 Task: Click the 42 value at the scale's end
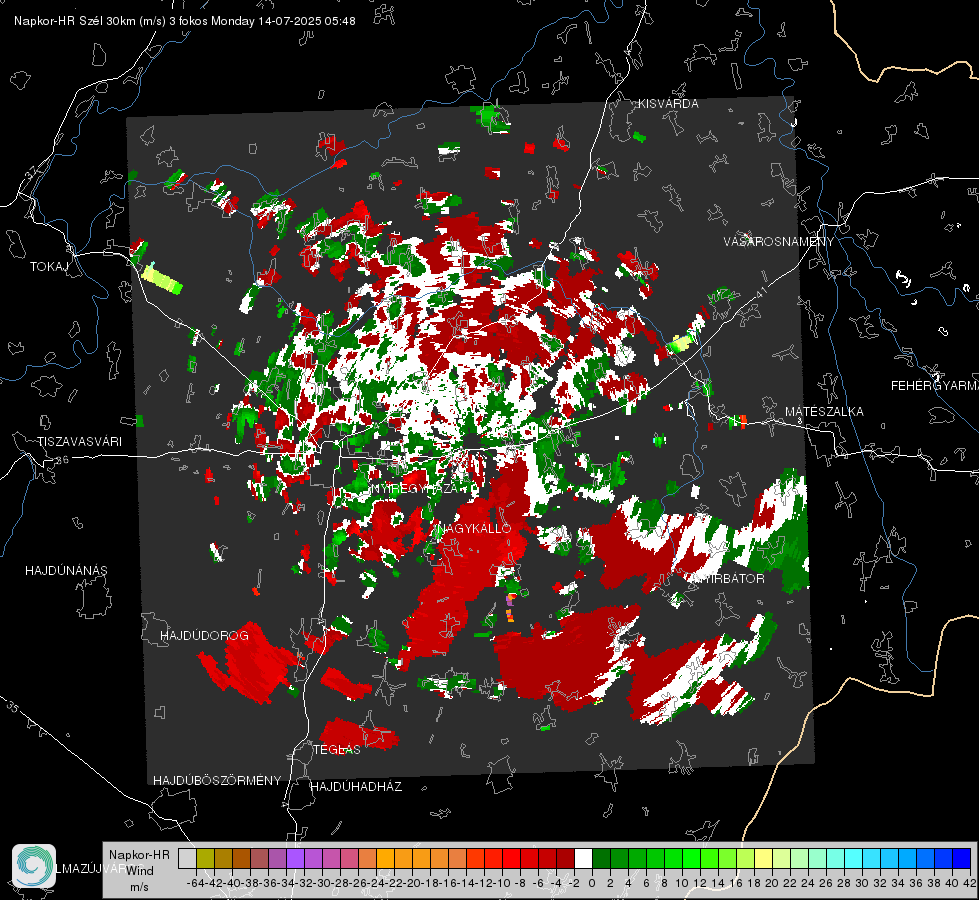969,883
